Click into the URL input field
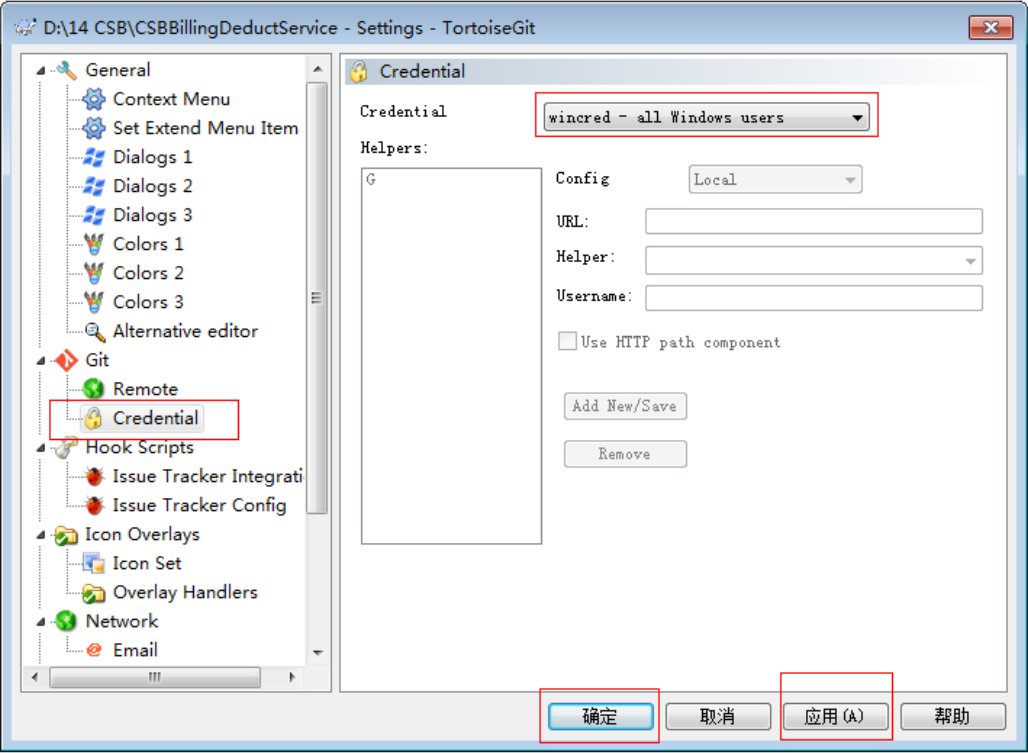Image resolution: width=1028 pixels, height=753 pixels. click(x=814, y=221)
